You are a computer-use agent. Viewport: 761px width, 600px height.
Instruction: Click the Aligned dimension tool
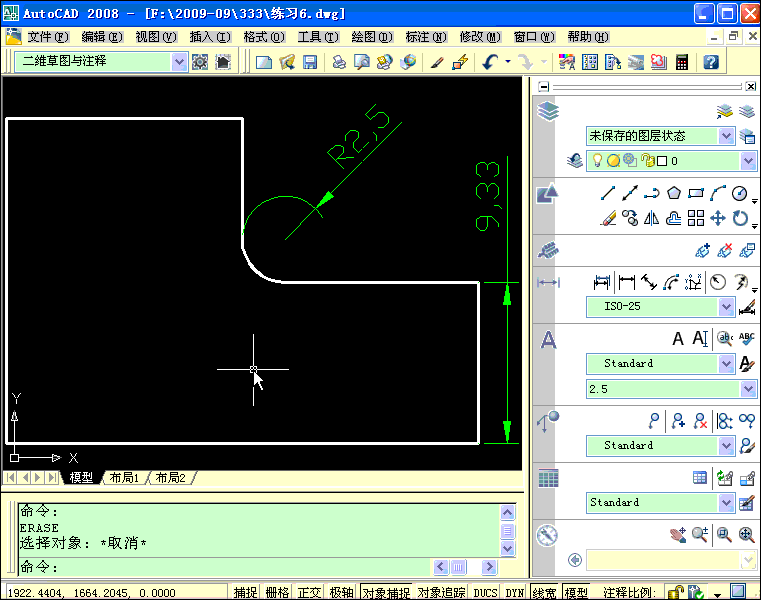[x=649, y=282]
